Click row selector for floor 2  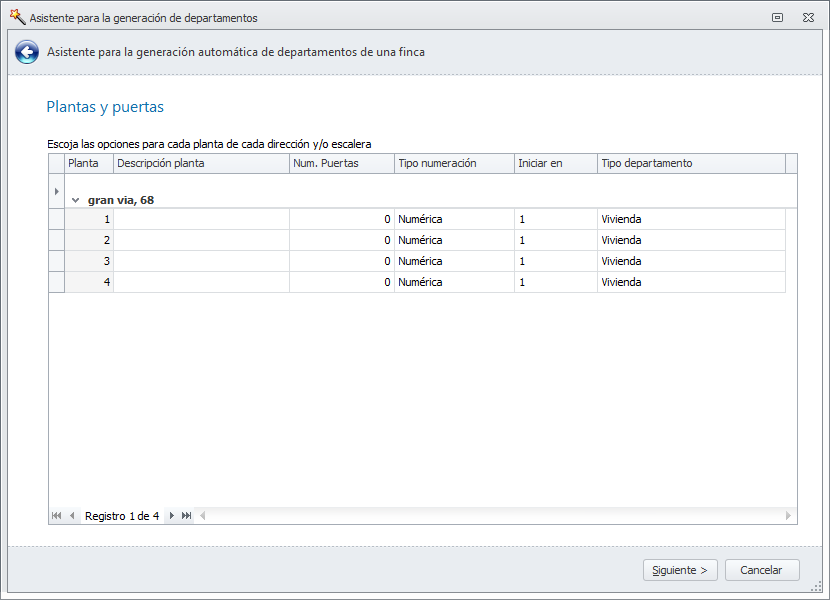[x=57, y=240]
